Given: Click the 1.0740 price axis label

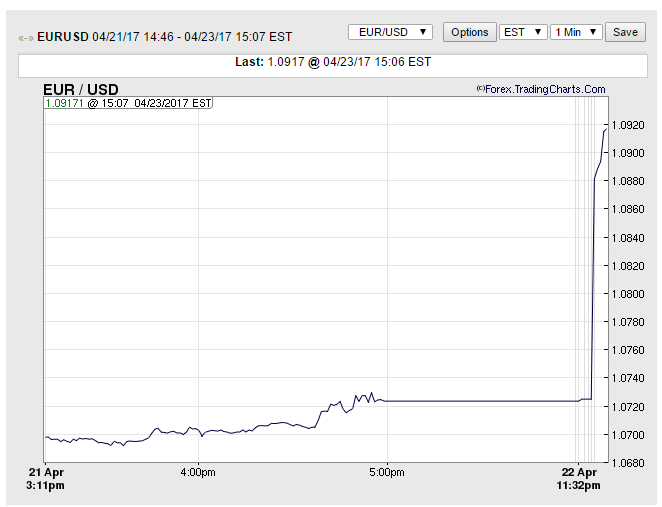Looking at the screenshot, I should (628, 378).
